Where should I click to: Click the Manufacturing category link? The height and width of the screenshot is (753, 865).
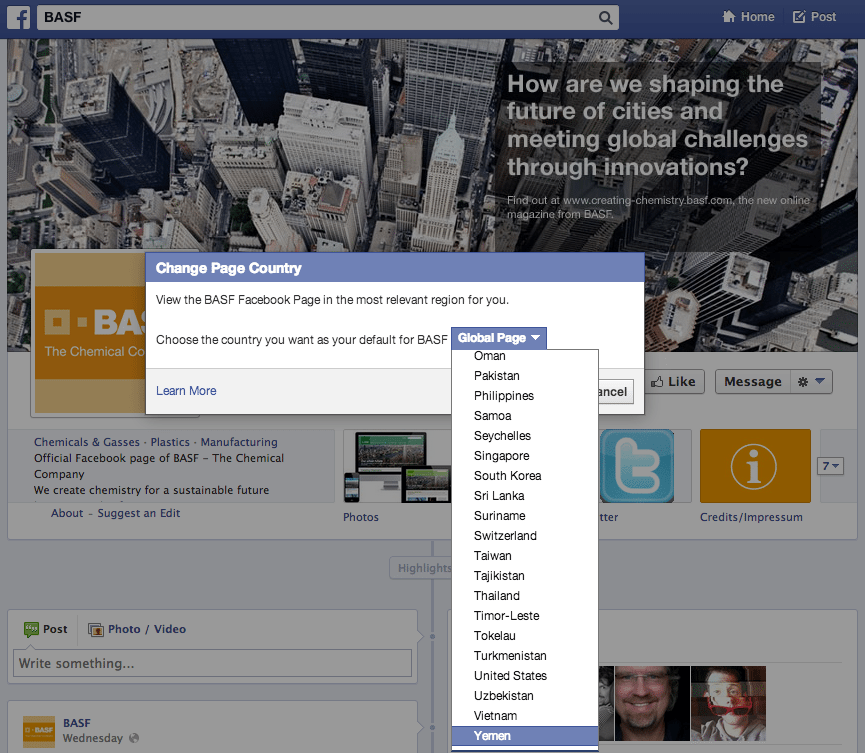pos(239,442)
